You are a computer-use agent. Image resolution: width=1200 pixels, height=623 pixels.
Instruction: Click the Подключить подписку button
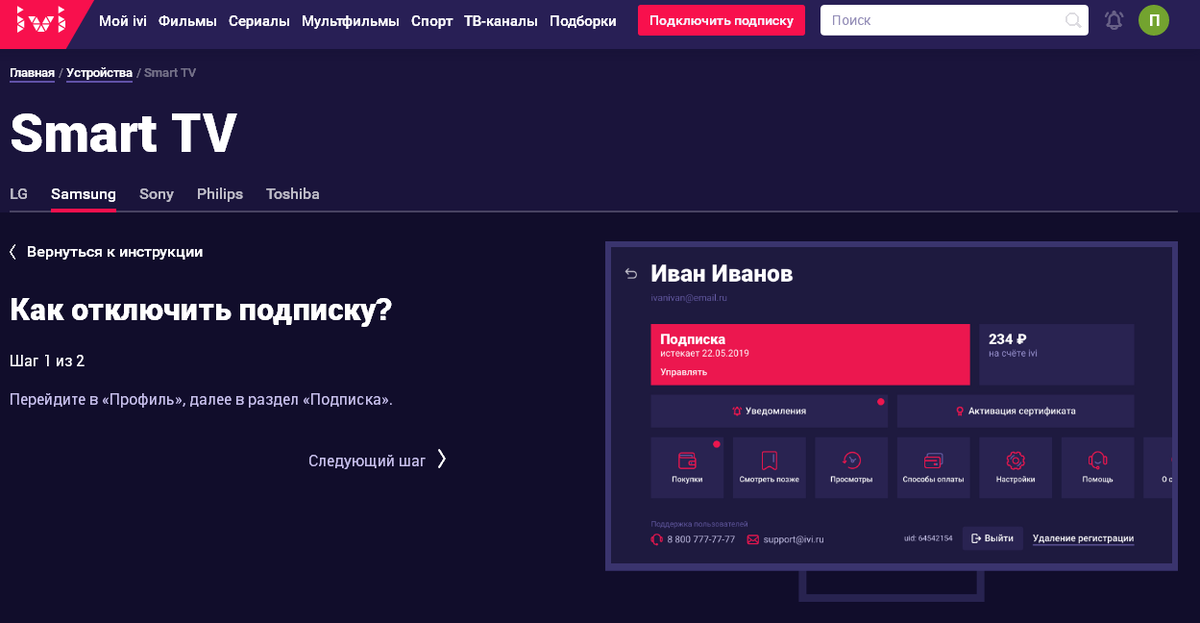click(x=721, y=20)
